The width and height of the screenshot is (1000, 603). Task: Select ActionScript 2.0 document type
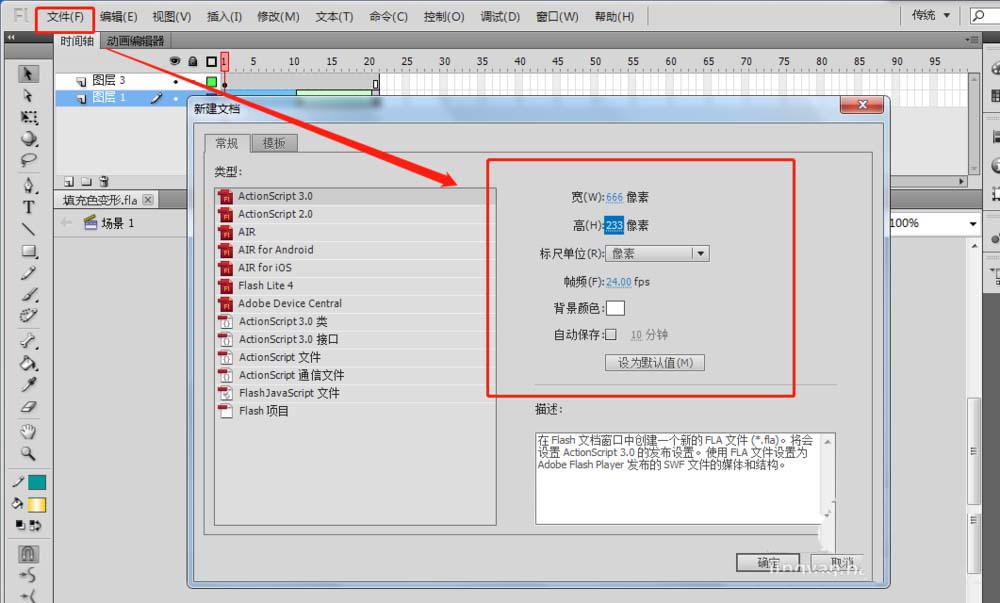coord(355,214)
